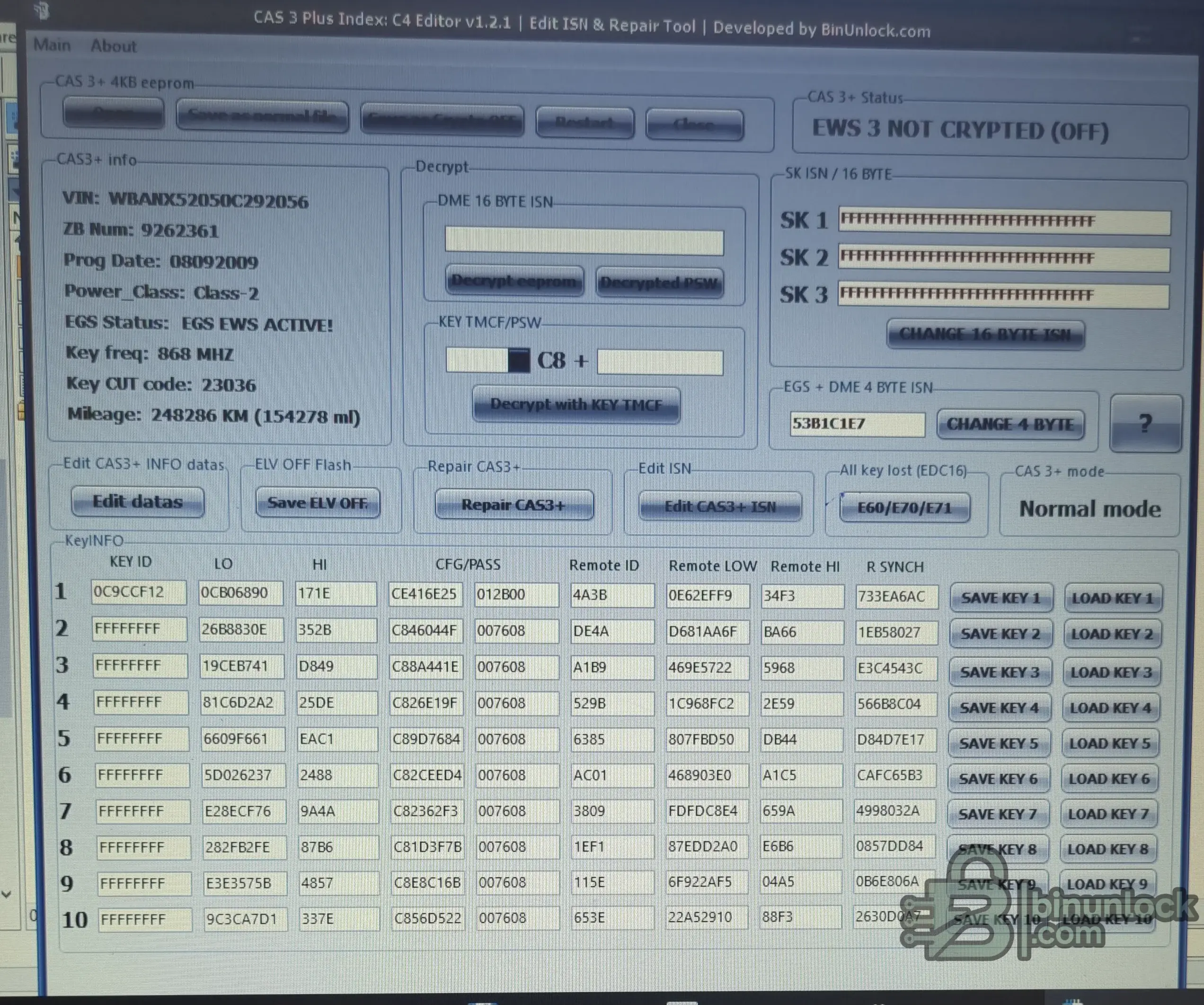Viewport: 1204px width, 1005px height.
Task: Select the SK 2 ISN field
Action: (x=1003, y=259)
